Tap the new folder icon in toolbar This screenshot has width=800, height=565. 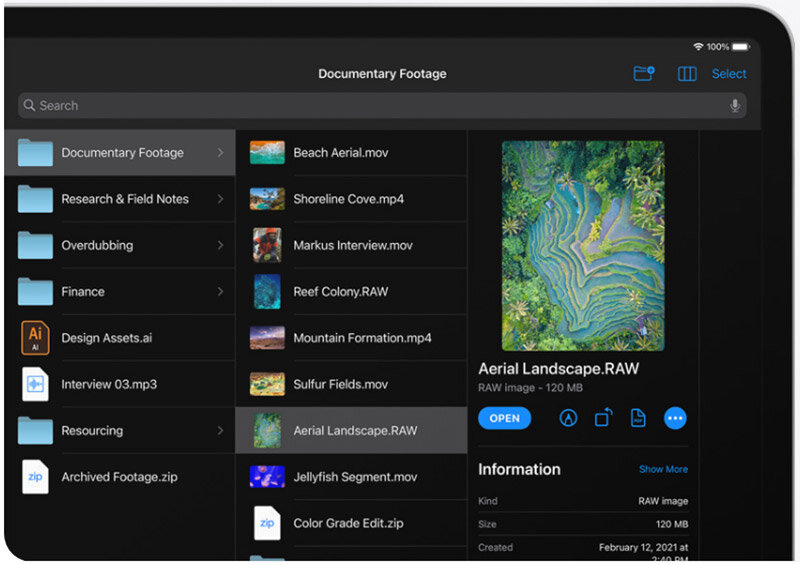[644, 74]
